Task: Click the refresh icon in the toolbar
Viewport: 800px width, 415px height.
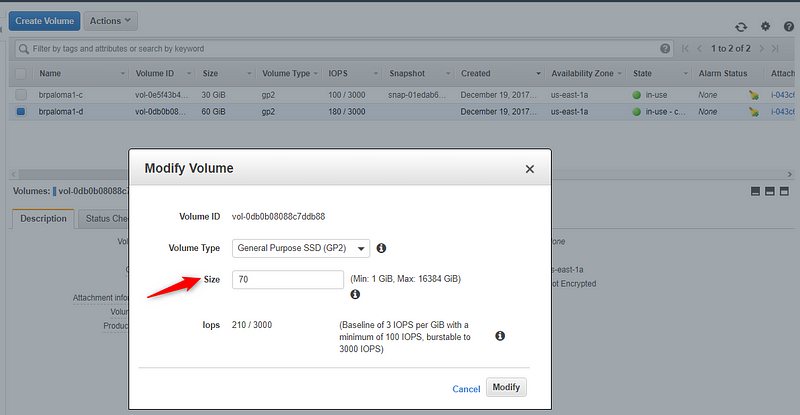Action: [741, 27]
